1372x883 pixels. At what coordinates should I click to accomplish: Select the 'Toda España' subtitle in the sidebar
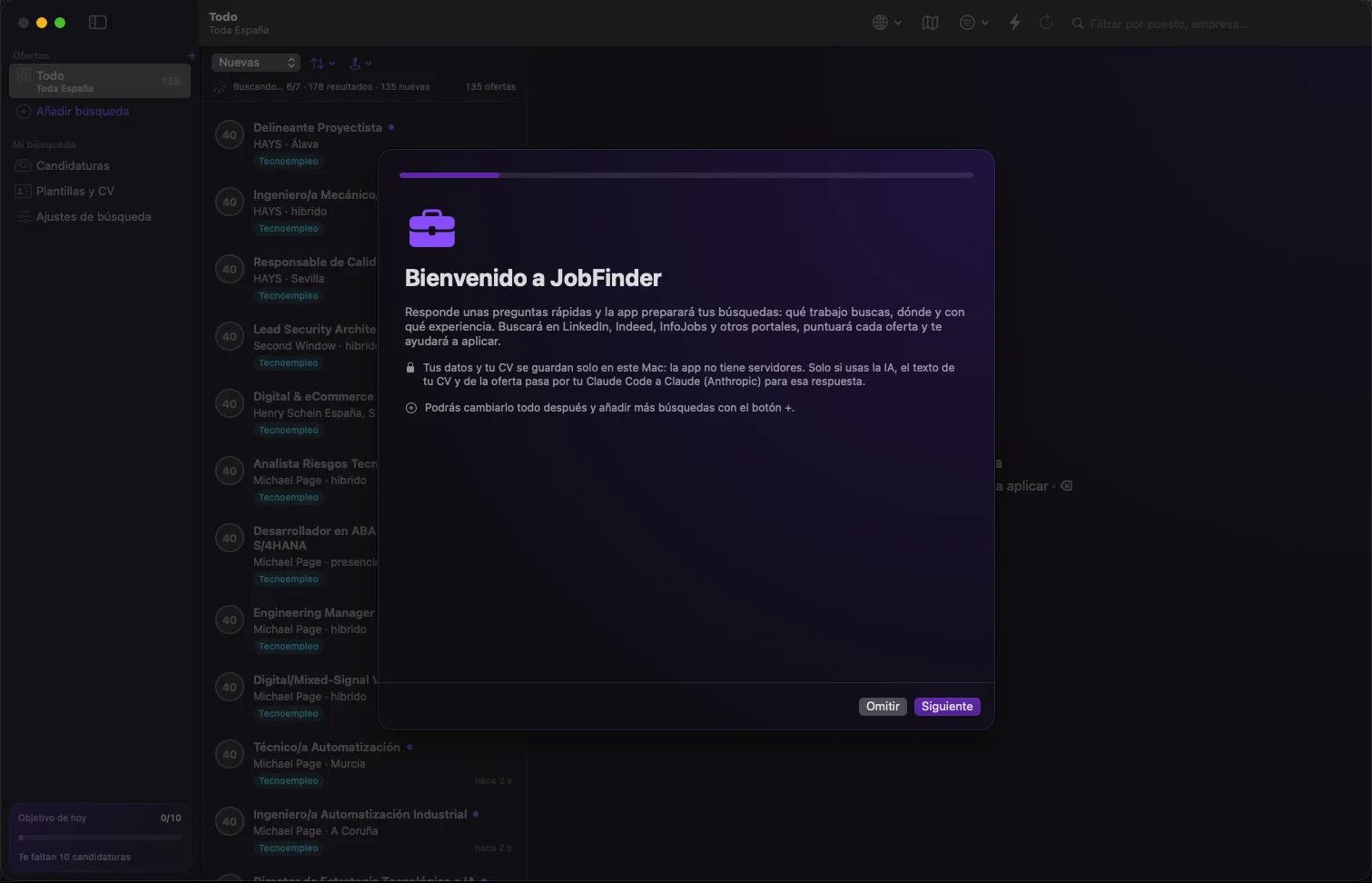(64, 89)
